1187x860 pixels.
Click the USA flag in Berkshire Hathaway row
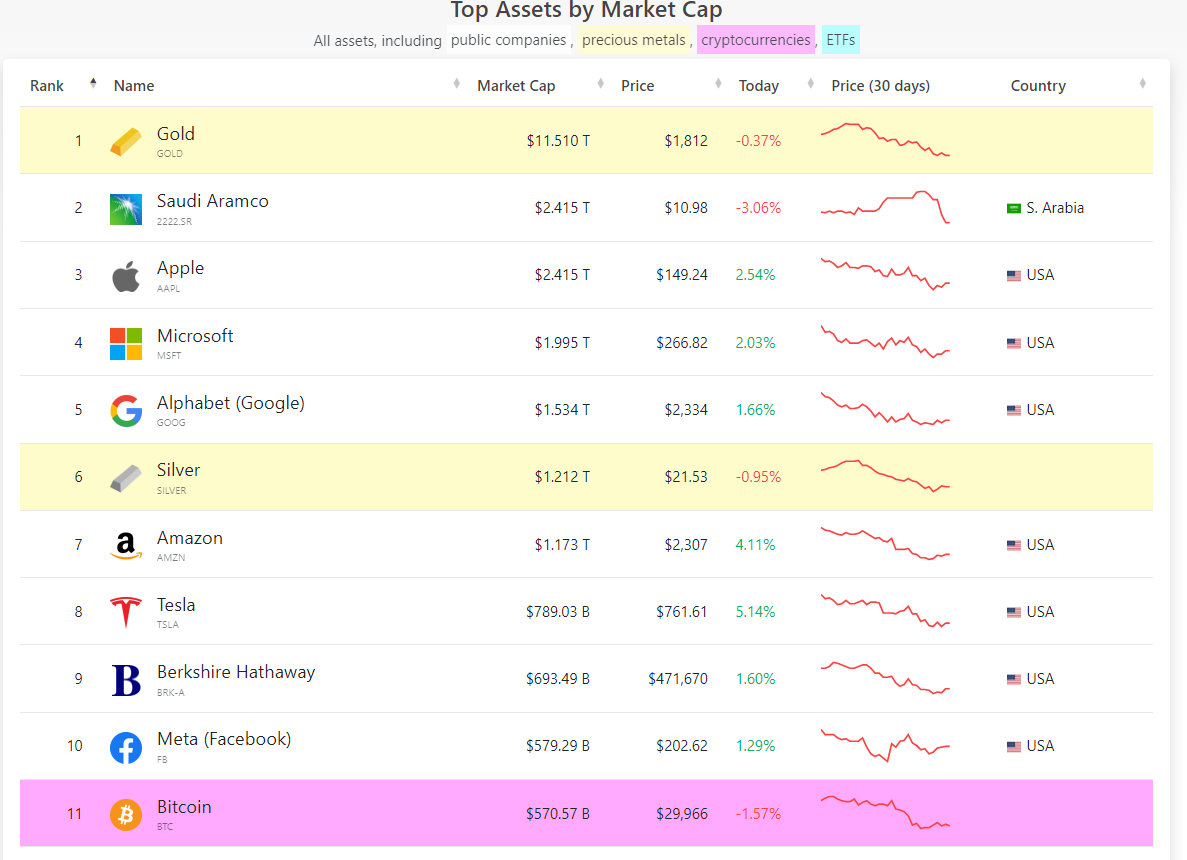pyautogui.click(x=1014, y=679)
